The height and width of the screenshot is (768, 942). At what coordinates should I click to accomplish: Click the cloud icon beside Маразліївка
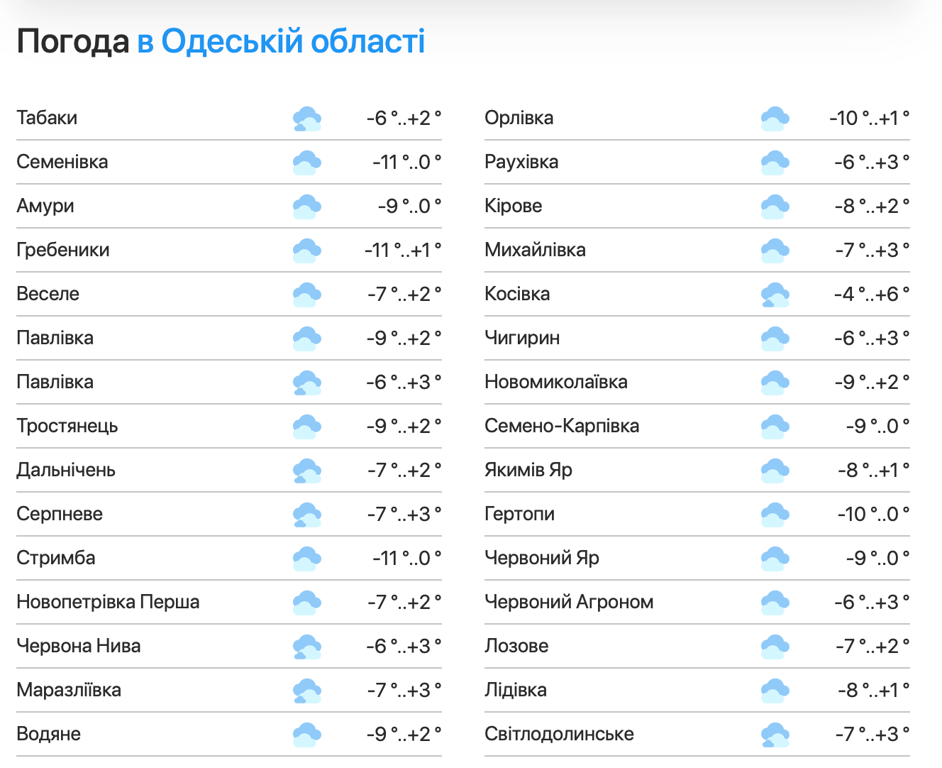(x=307, y=691)
